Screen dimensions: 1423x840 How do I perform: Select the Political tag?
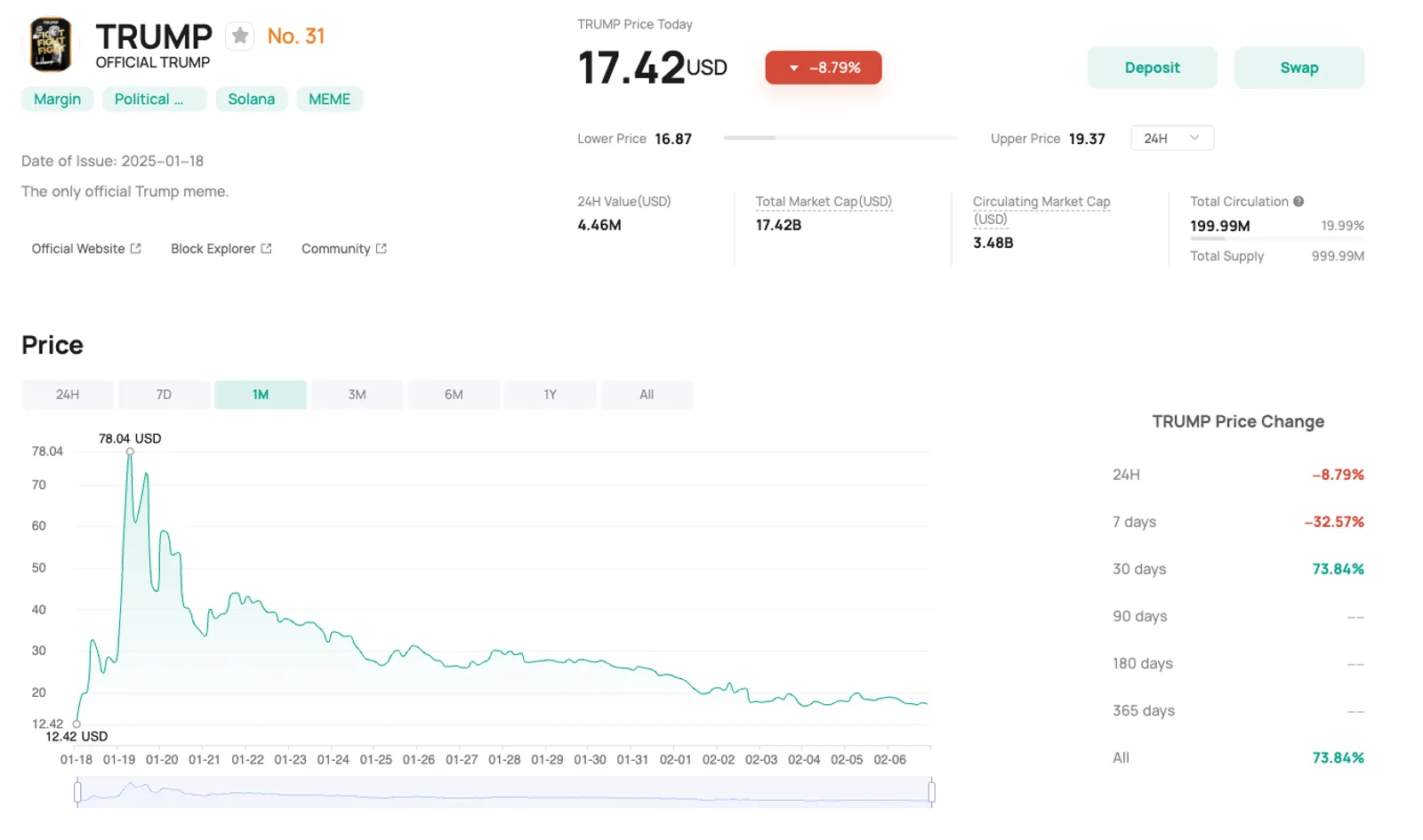[x=155, y=100]
